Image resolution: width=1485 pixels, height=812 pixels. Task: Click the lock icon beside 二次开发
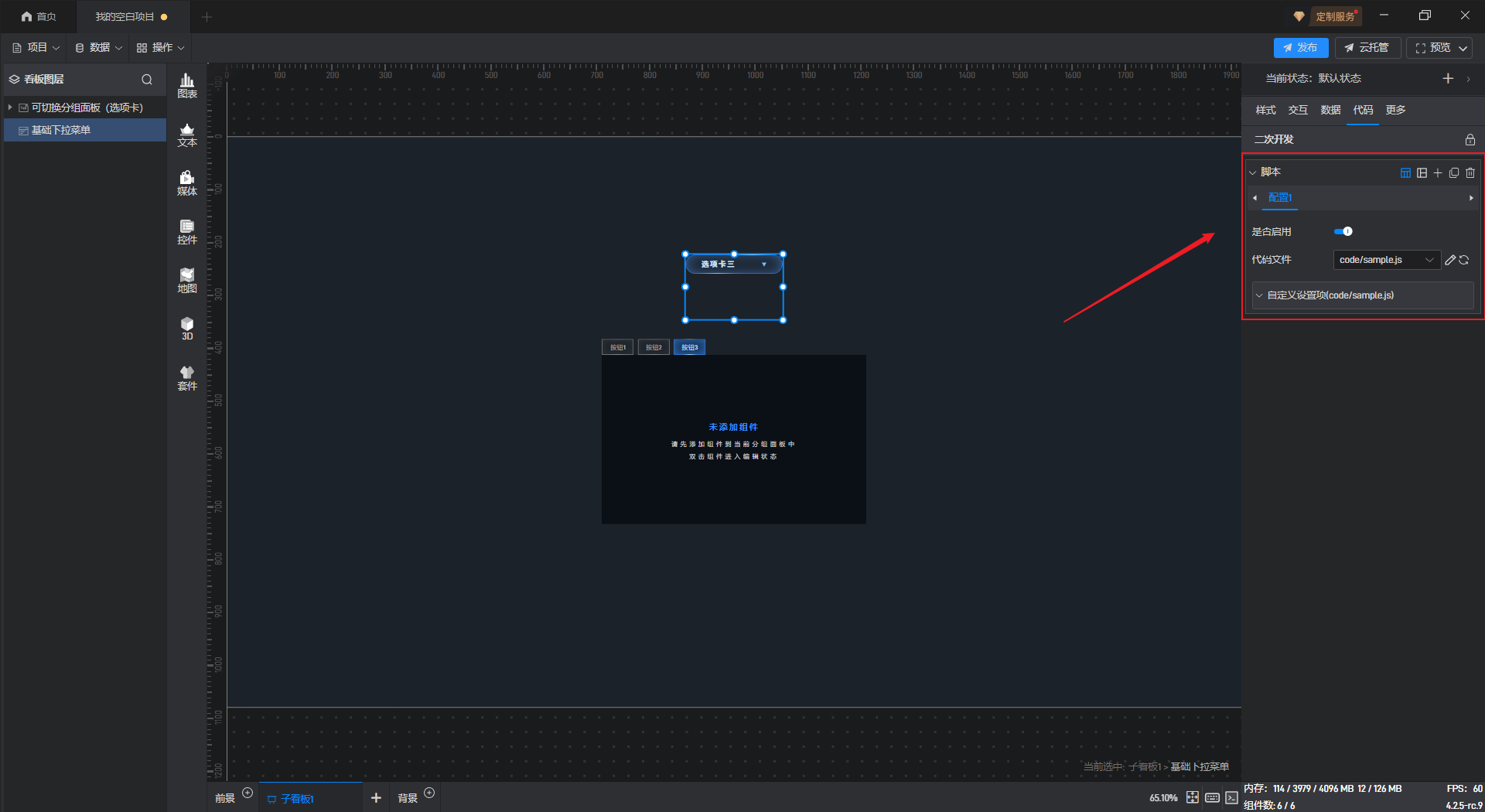[x=1470, y=140]
